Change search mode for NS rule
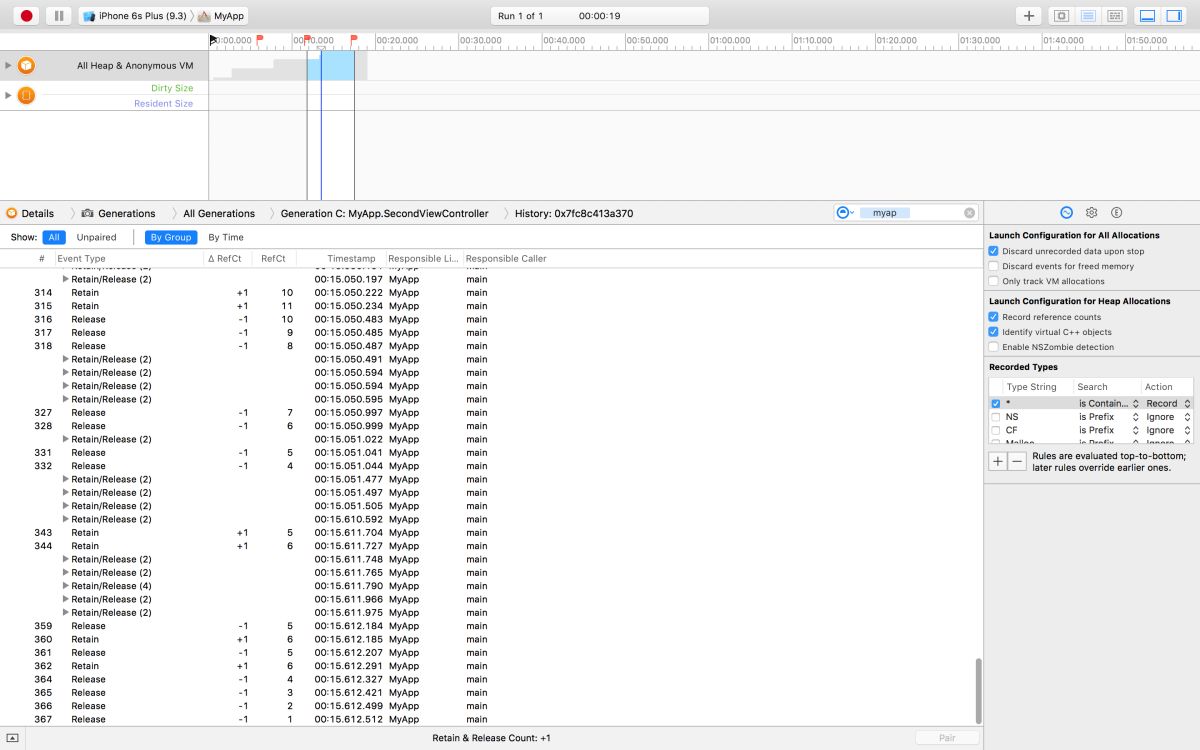Viewport: 1200px width, 750px height. 1108,417
